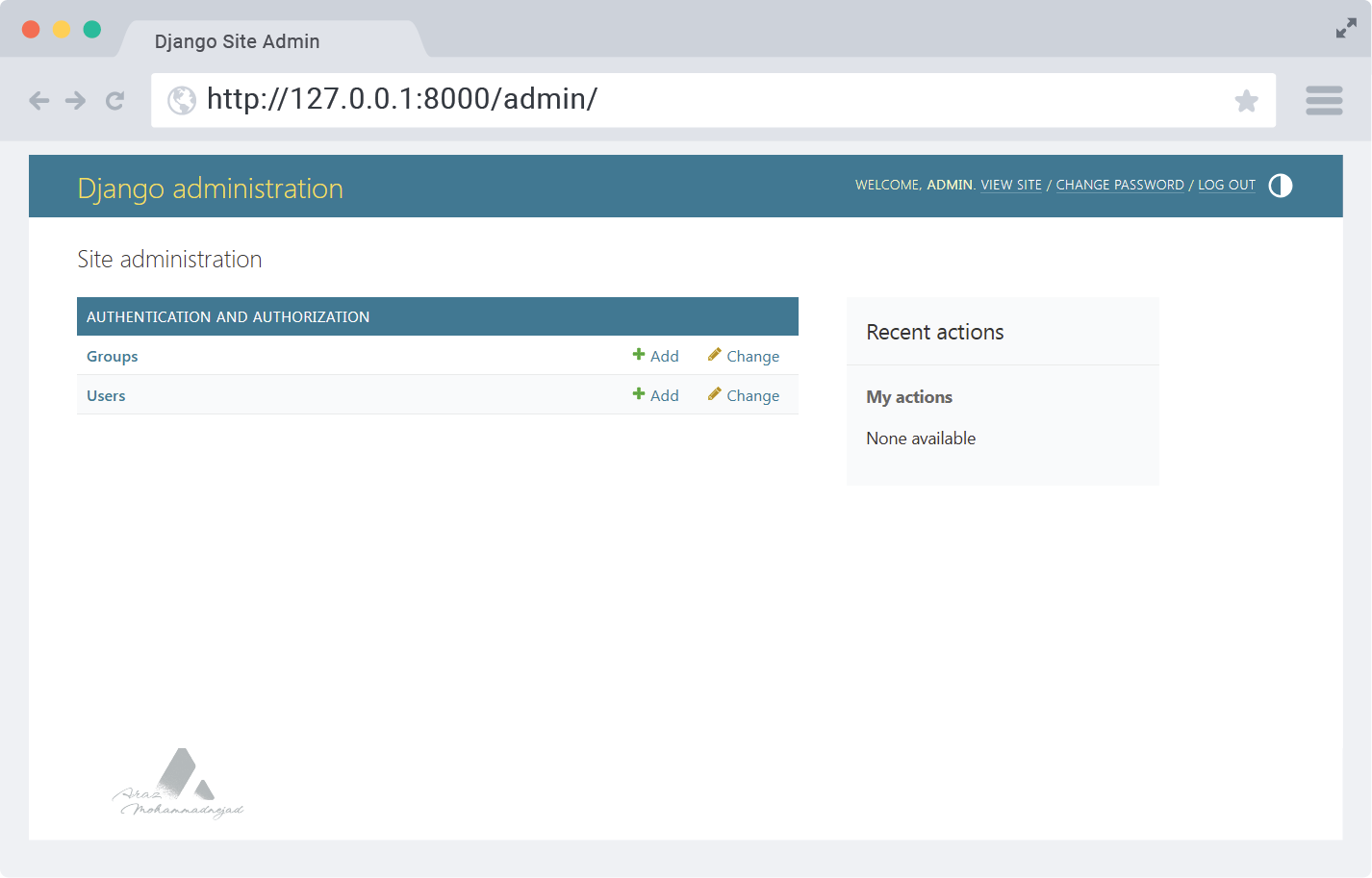Click Add in the Users row
The width and height of the screenshot is (1372, 878).
tap(655, 395)
